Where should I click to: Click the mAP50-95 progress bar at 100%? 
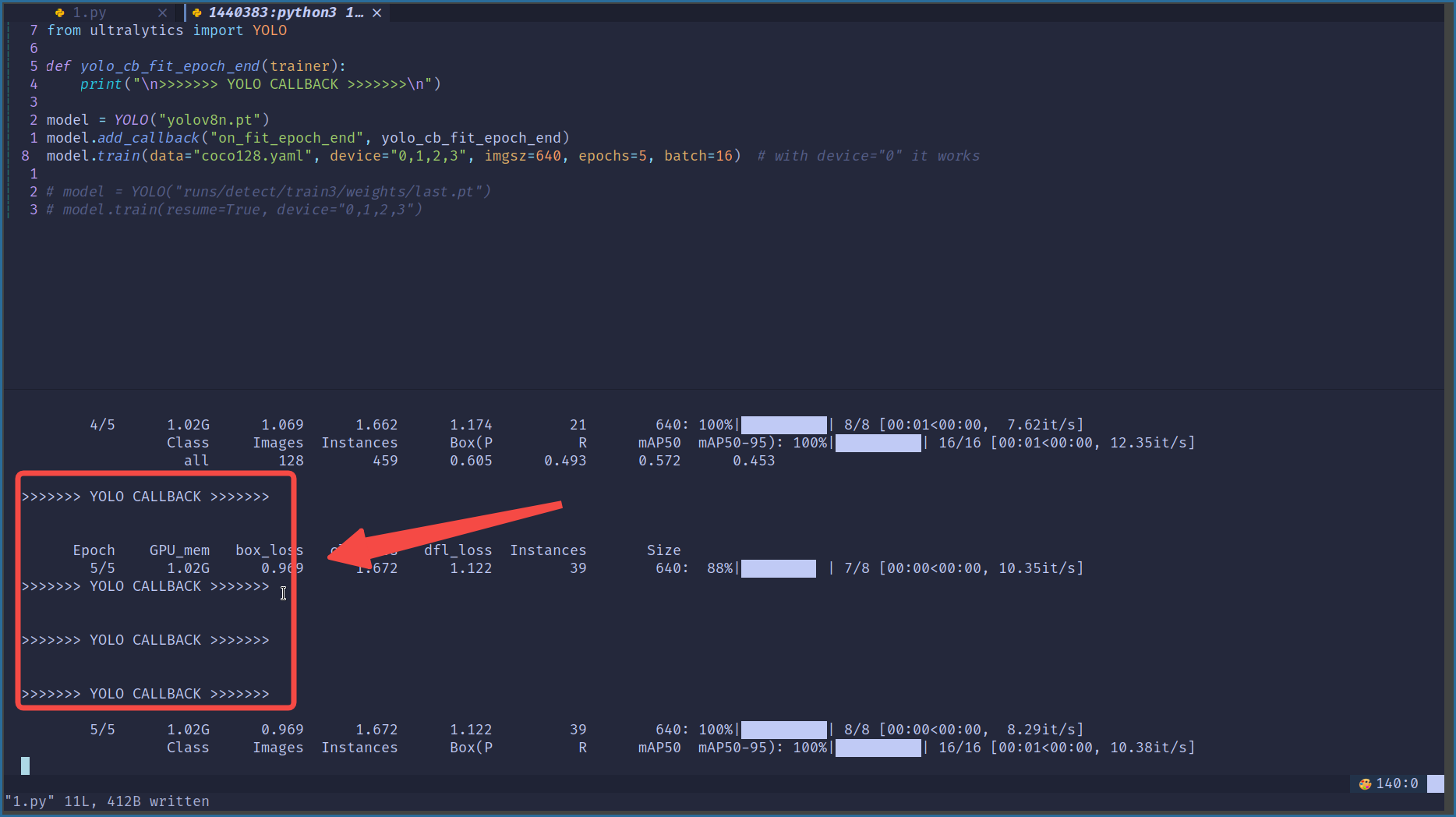[877, 442]
